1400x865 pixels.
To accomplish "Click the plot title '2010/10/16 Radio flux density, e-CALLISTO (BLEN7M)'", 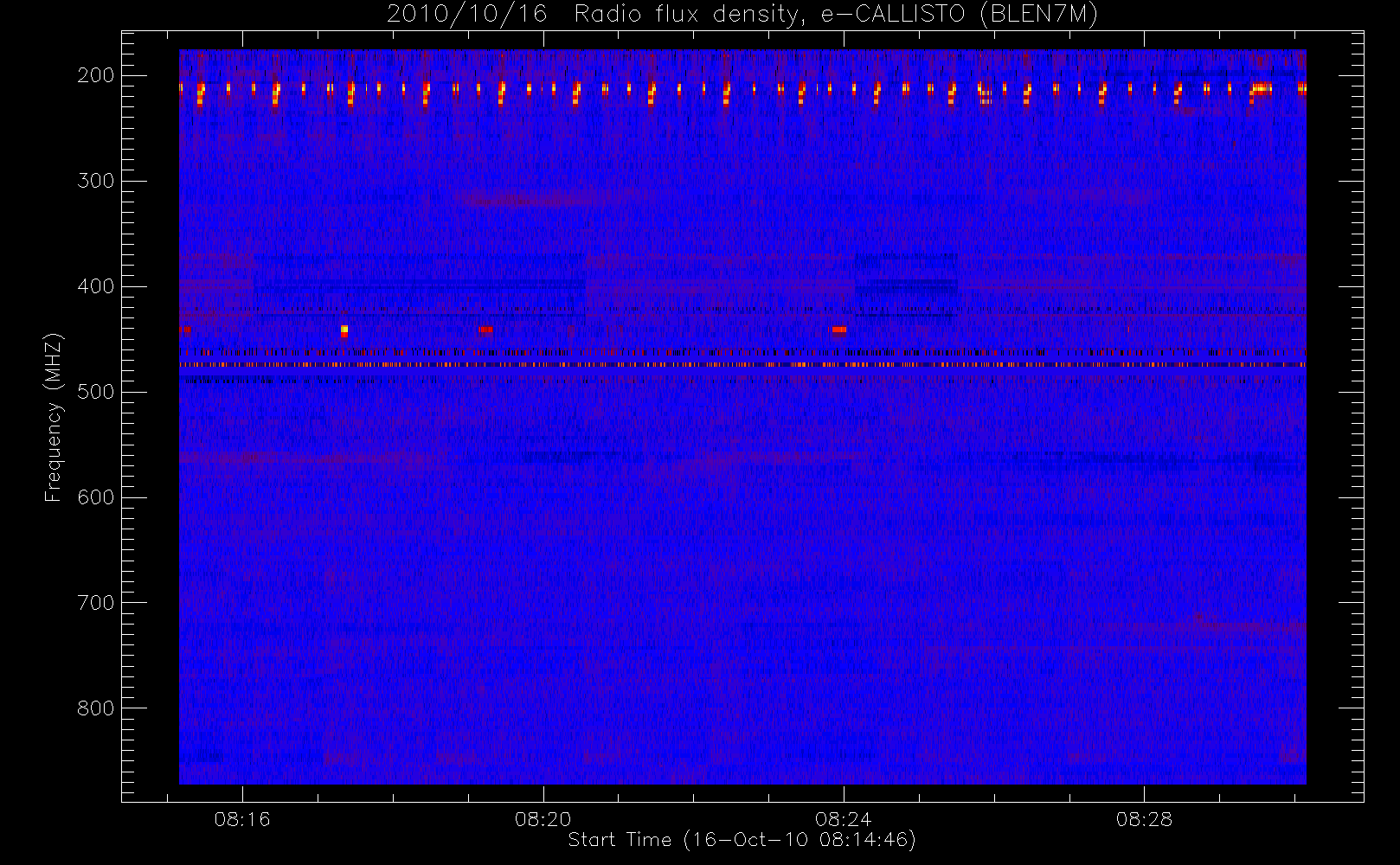I will [x=742, y=15].
